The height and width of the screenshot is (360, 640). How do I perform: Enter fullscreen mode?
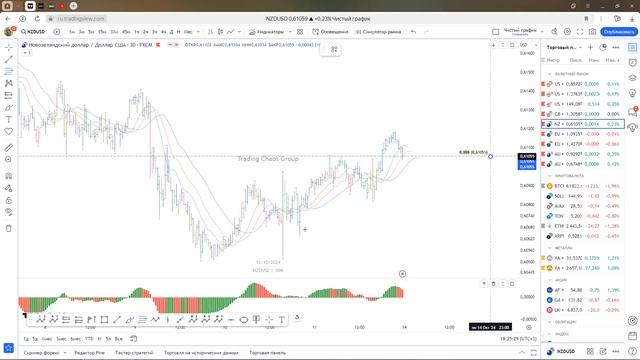pyautogui.click(x=580, y=31)
